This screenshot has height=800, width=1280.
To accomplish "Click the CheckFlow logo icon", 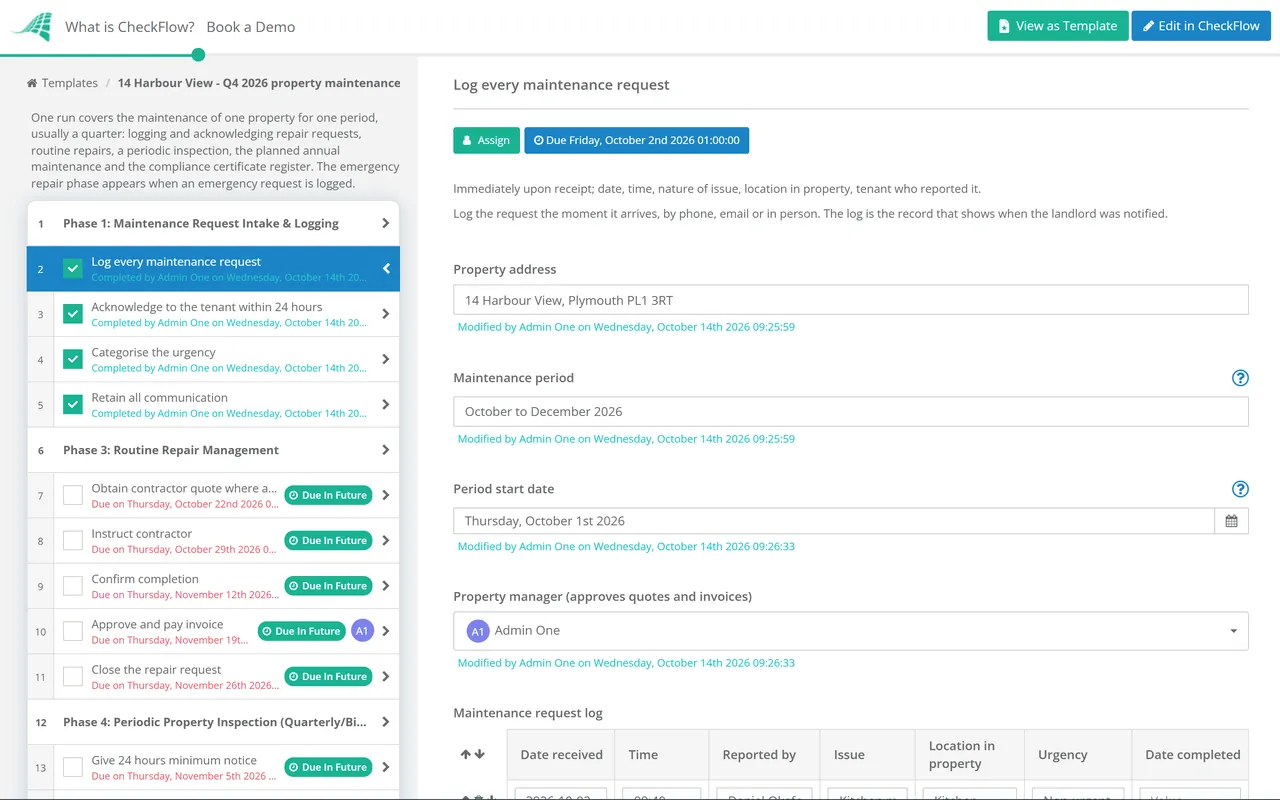I will pyautogui.click(x=32, y=26).
